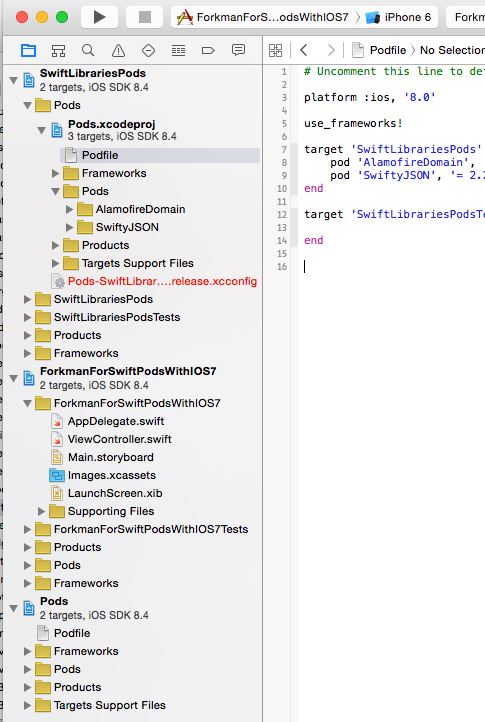485x722 pixels.
Task: Select the Pods.xcodeproj project icon
Action: tap(57, 130)
